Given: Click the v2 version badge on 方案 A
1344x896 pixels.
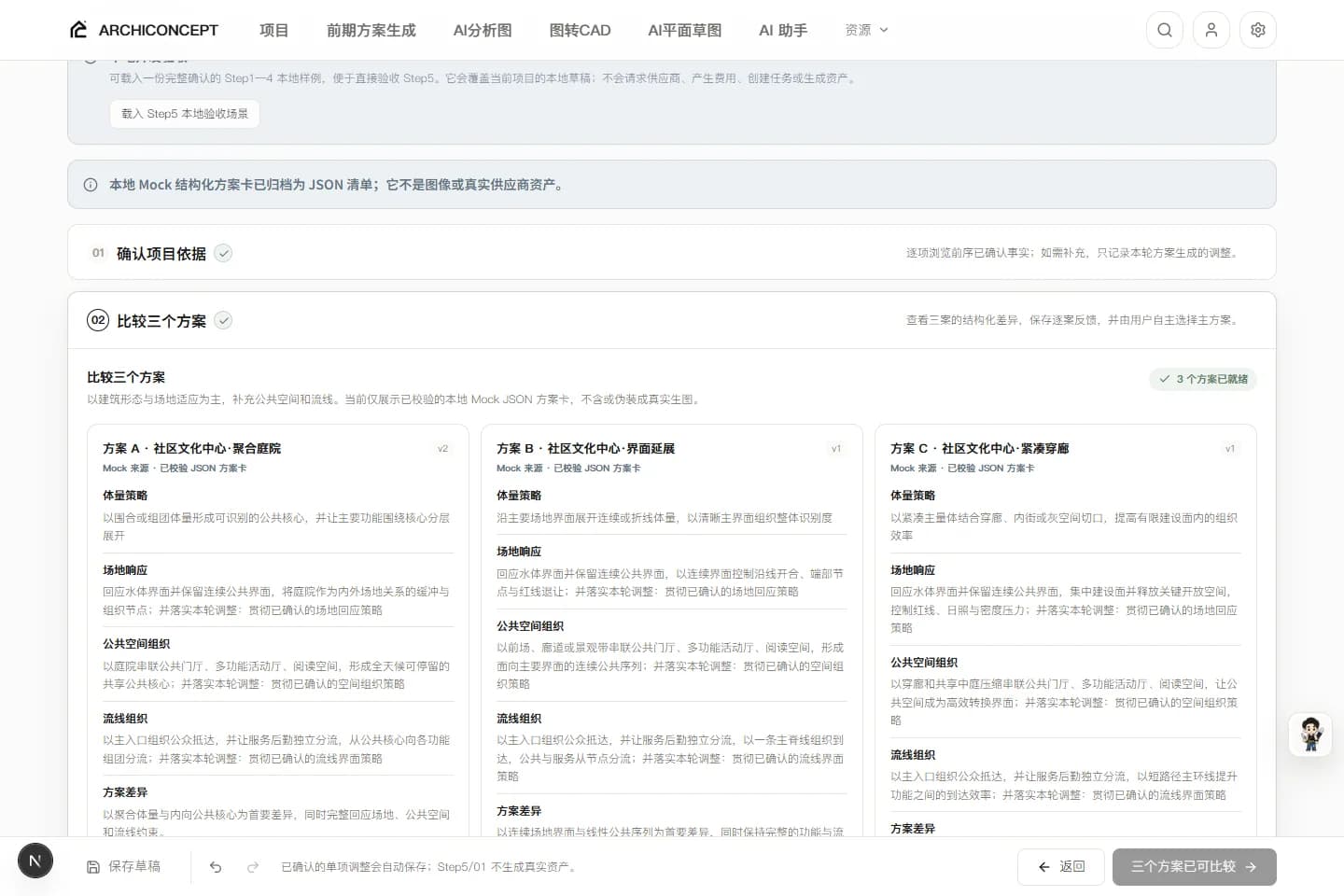Looking at the screenshot, I should click(443, 449).
